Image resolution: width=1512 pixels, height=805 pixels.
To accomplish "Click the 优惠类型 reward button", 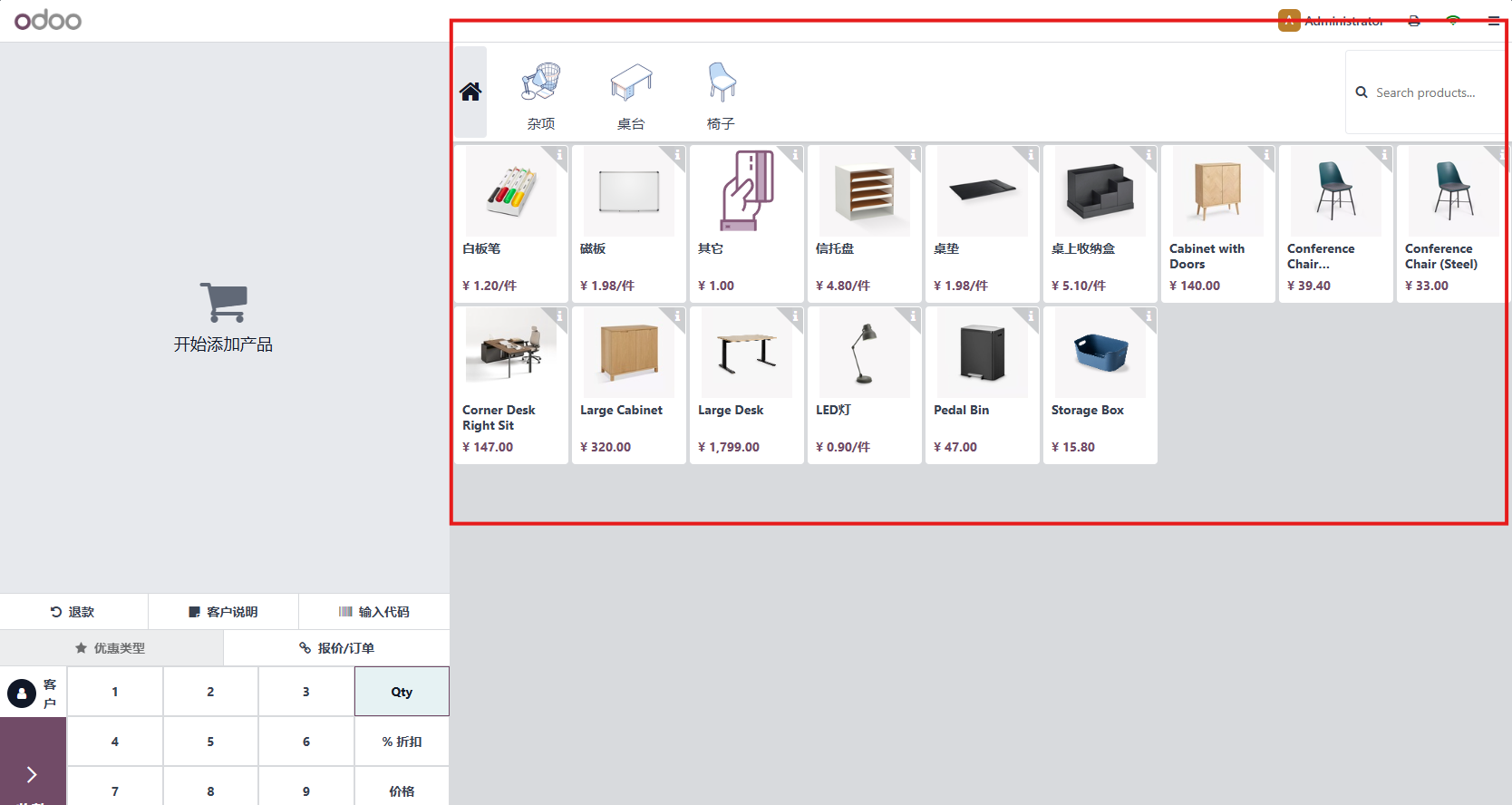I will coord(111,648).
